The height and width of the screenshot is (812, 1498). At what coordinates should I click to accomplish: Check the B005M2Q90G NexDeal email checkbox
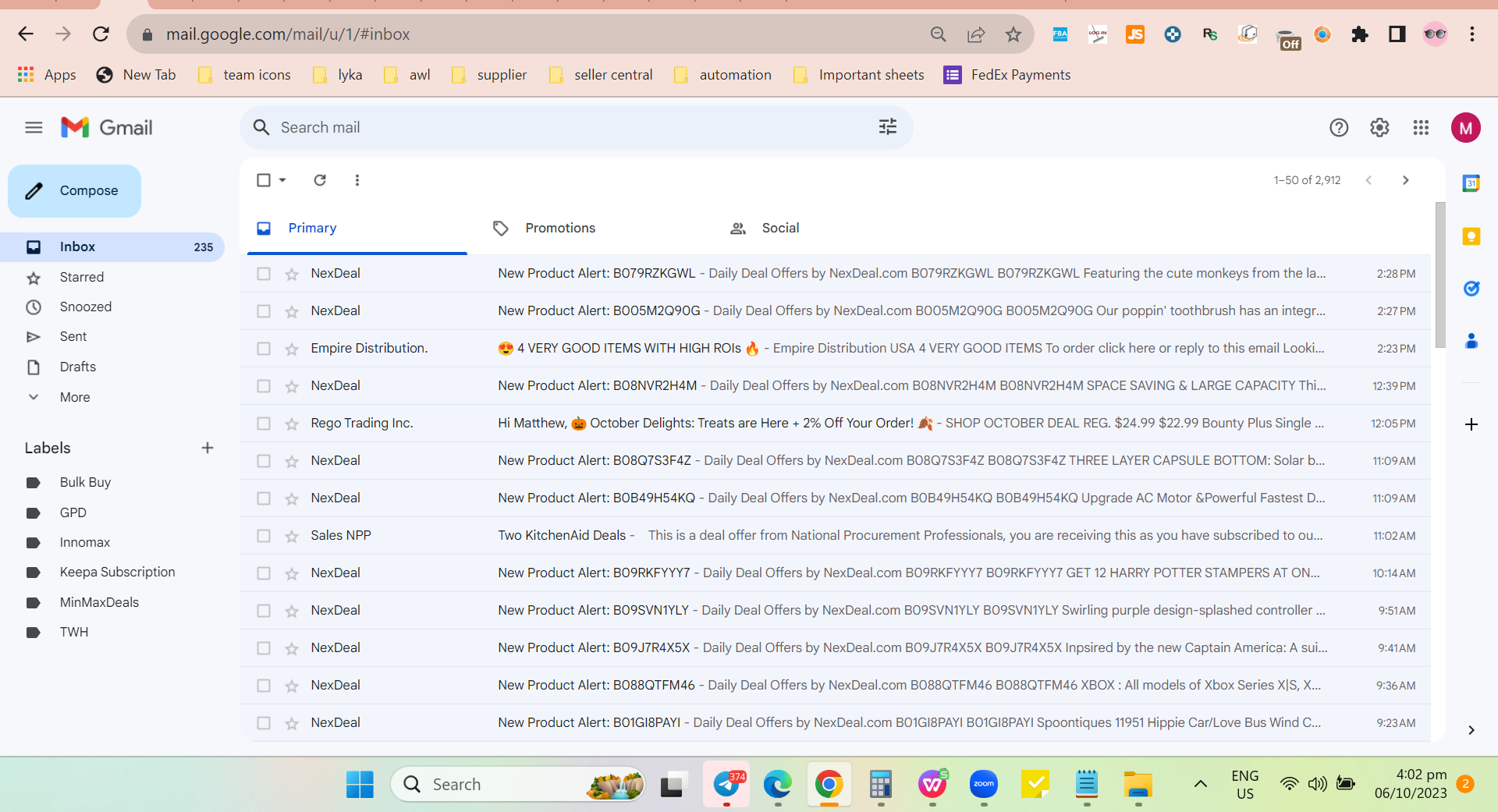point(264,311)
